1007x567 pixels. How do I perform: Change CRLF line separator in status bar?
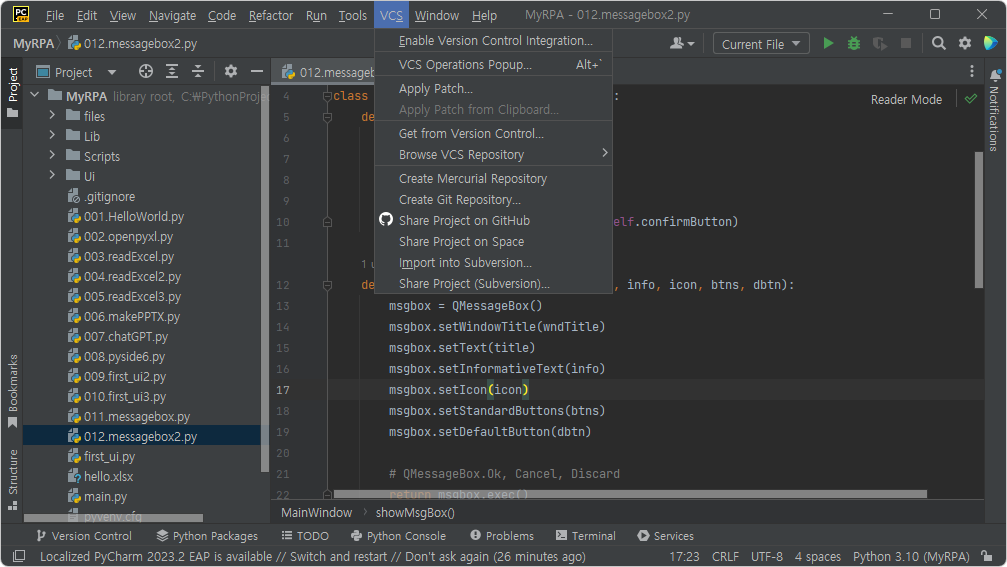point(725,557)
